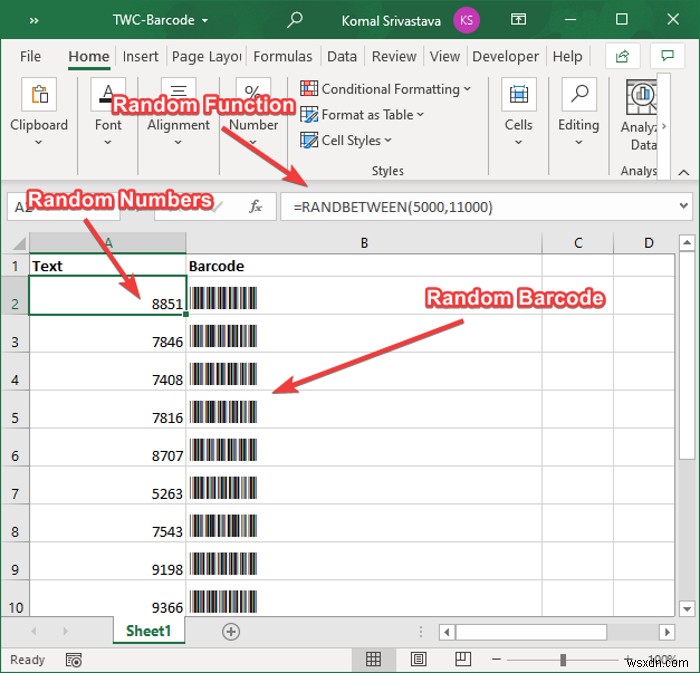Switch to Normal view
This screenshot has width=700, height=673.
[373, 659]
